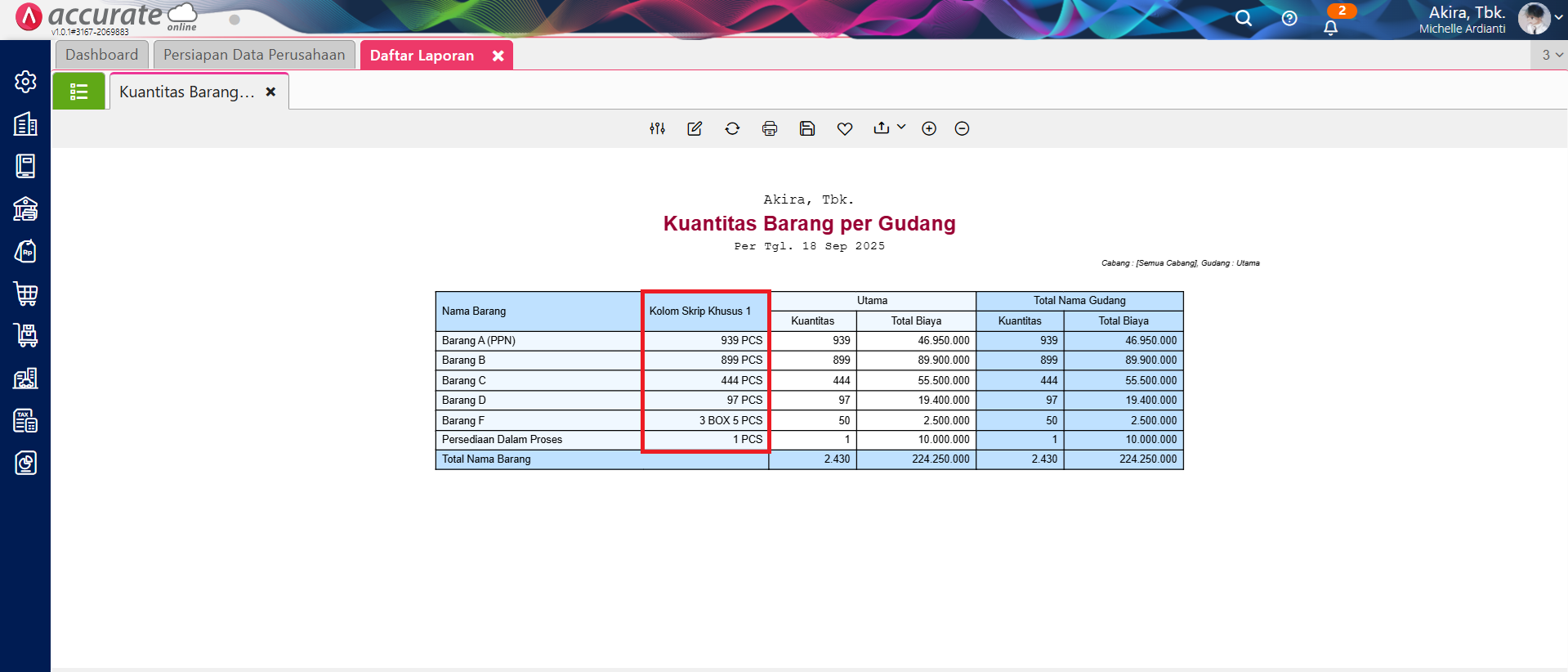Close the Kuantitas Barang report subtab
Viewport: 1568px width, 672px height.
270,92
